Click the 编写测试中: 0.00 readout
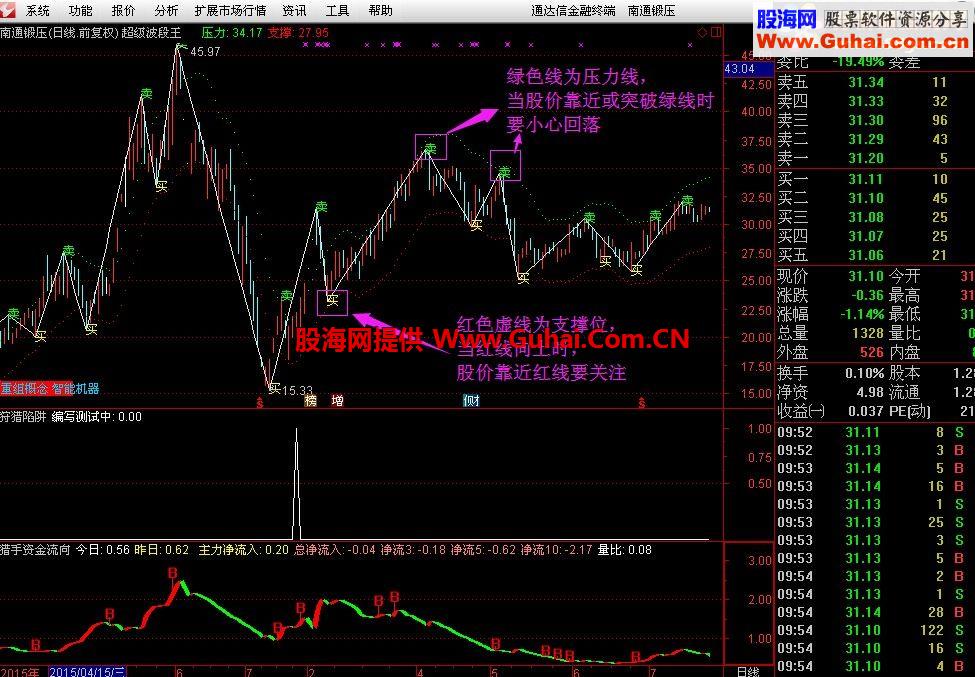This screenshot has width=975, height=677. 96,417
